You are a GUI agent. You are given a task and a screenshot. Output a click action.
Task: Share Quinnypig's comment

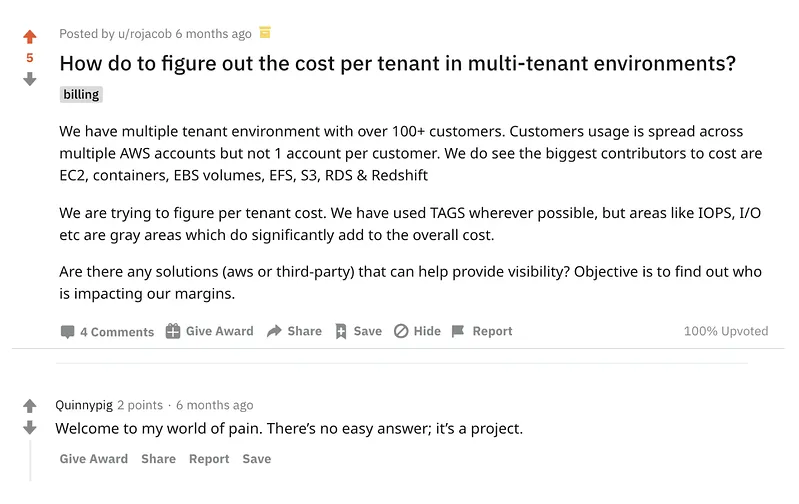tap(158, 459)
